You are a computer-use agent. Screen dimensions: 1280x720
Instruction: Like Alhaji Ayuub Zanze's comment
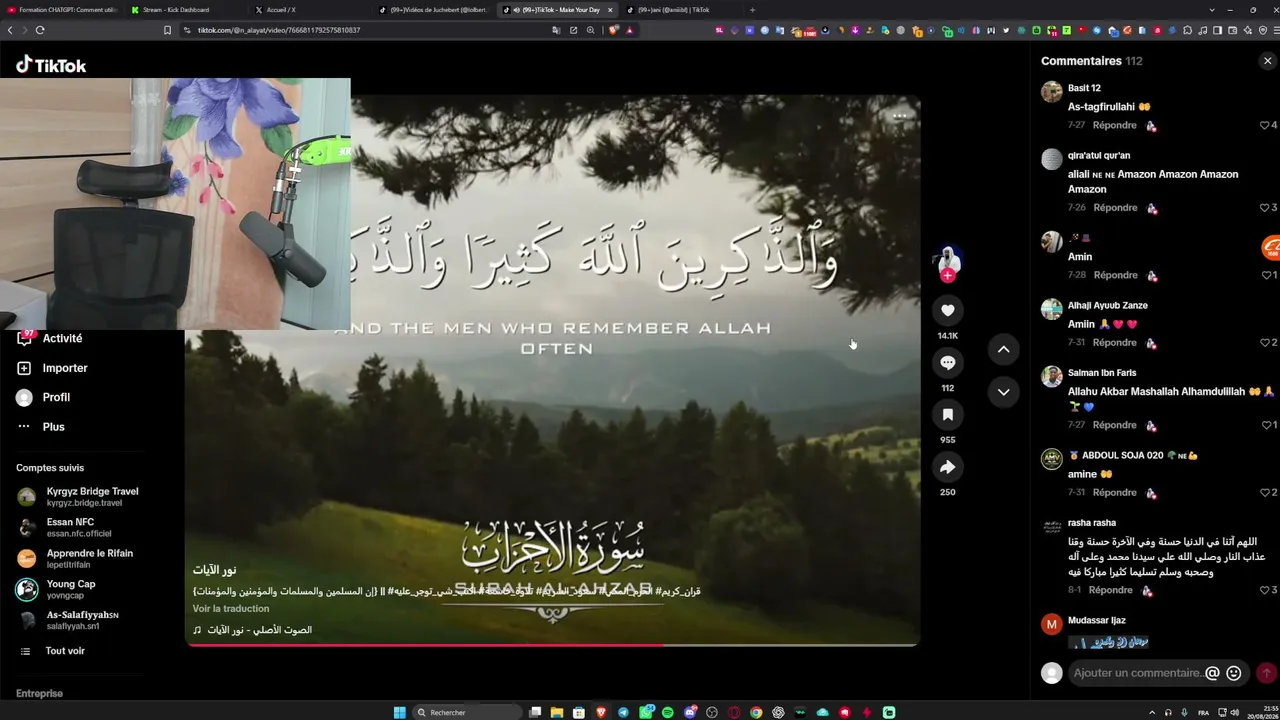pos(1265,343)
